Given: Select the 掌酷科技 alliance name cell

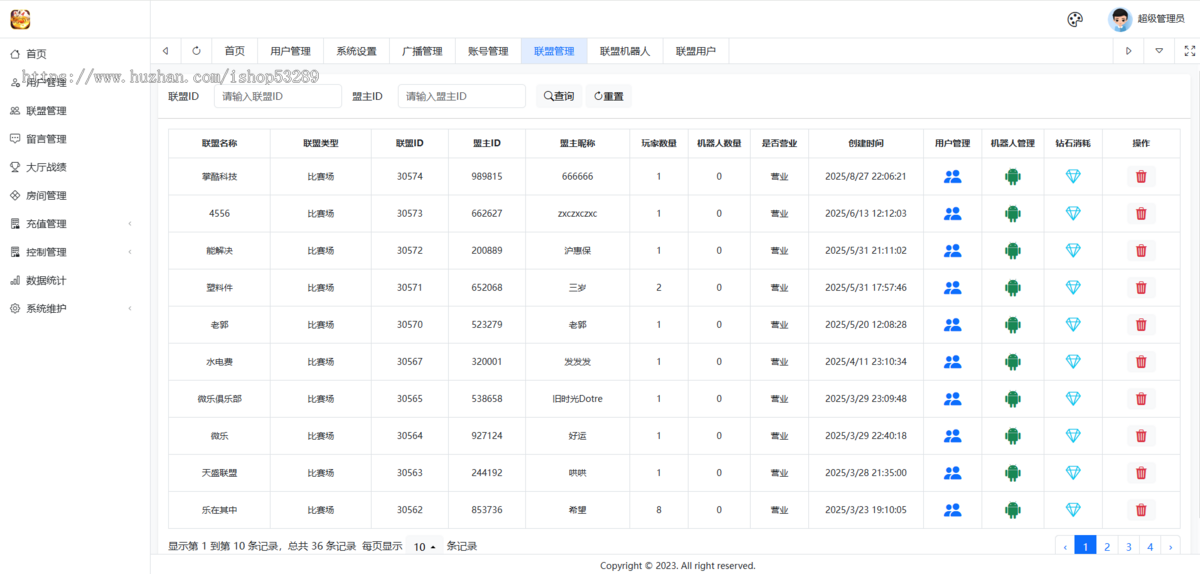Looking at the screenshot, I should pyautogui.click(x=219, y=176).
